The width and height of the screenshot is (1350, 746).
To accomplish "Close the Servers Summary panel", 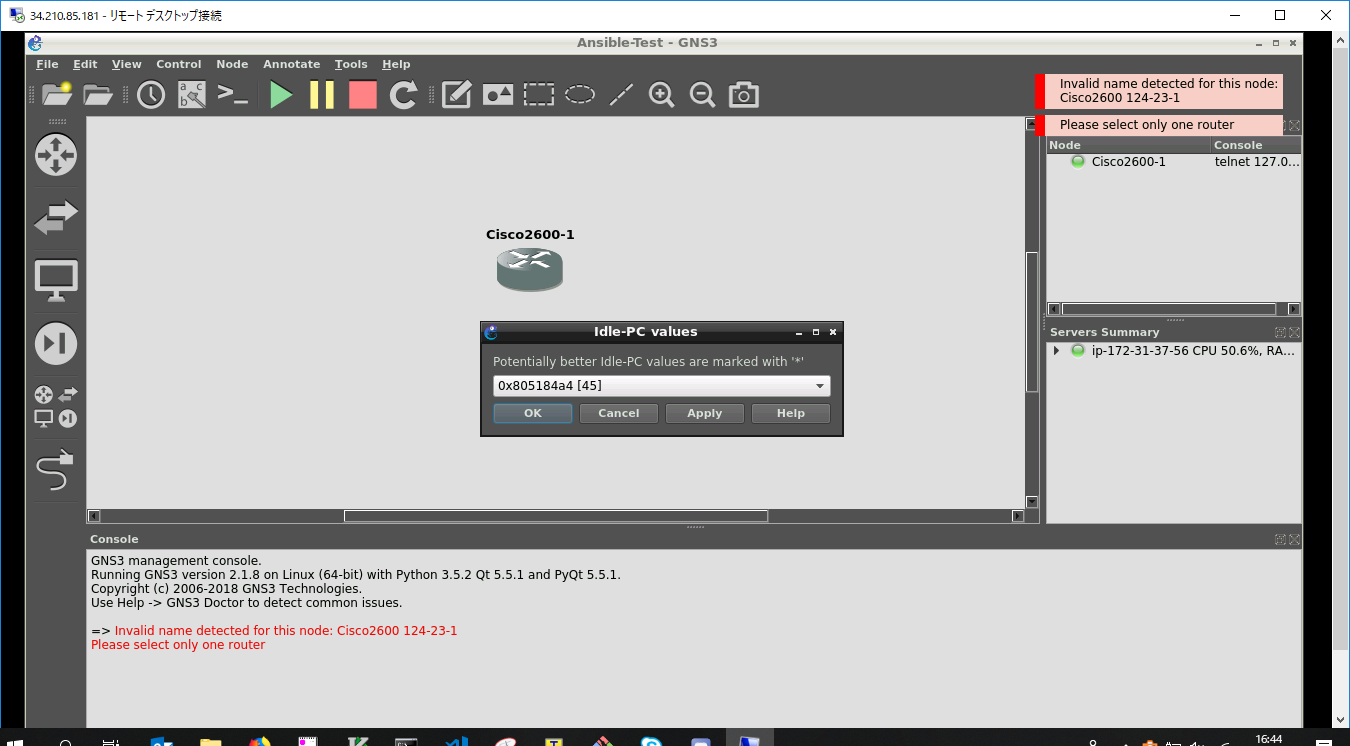I will [x=1294, y=333].
